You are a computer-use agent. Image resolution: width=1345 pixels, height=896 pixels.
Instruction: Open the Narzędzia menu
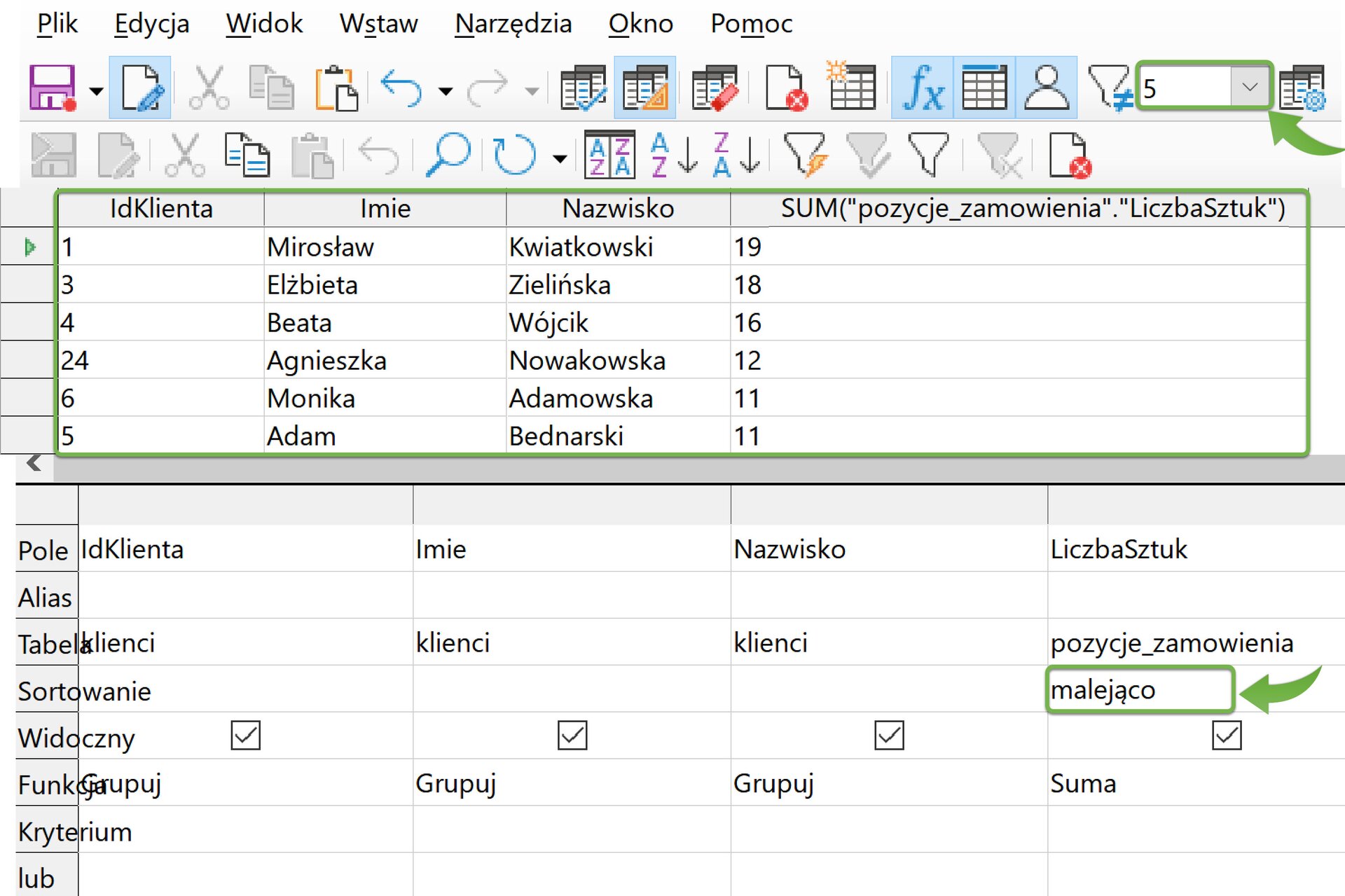(x=513, y=24)
